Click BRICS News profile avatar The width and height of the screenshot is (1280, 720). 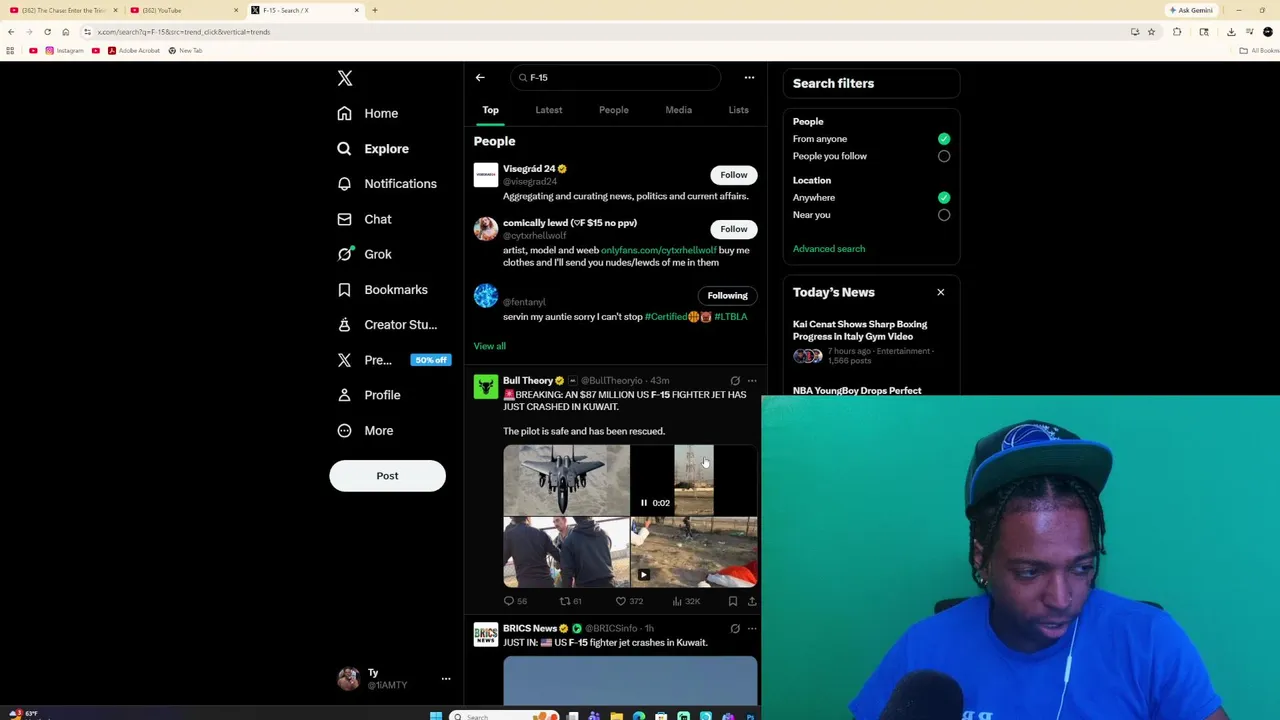coord(485,635)
